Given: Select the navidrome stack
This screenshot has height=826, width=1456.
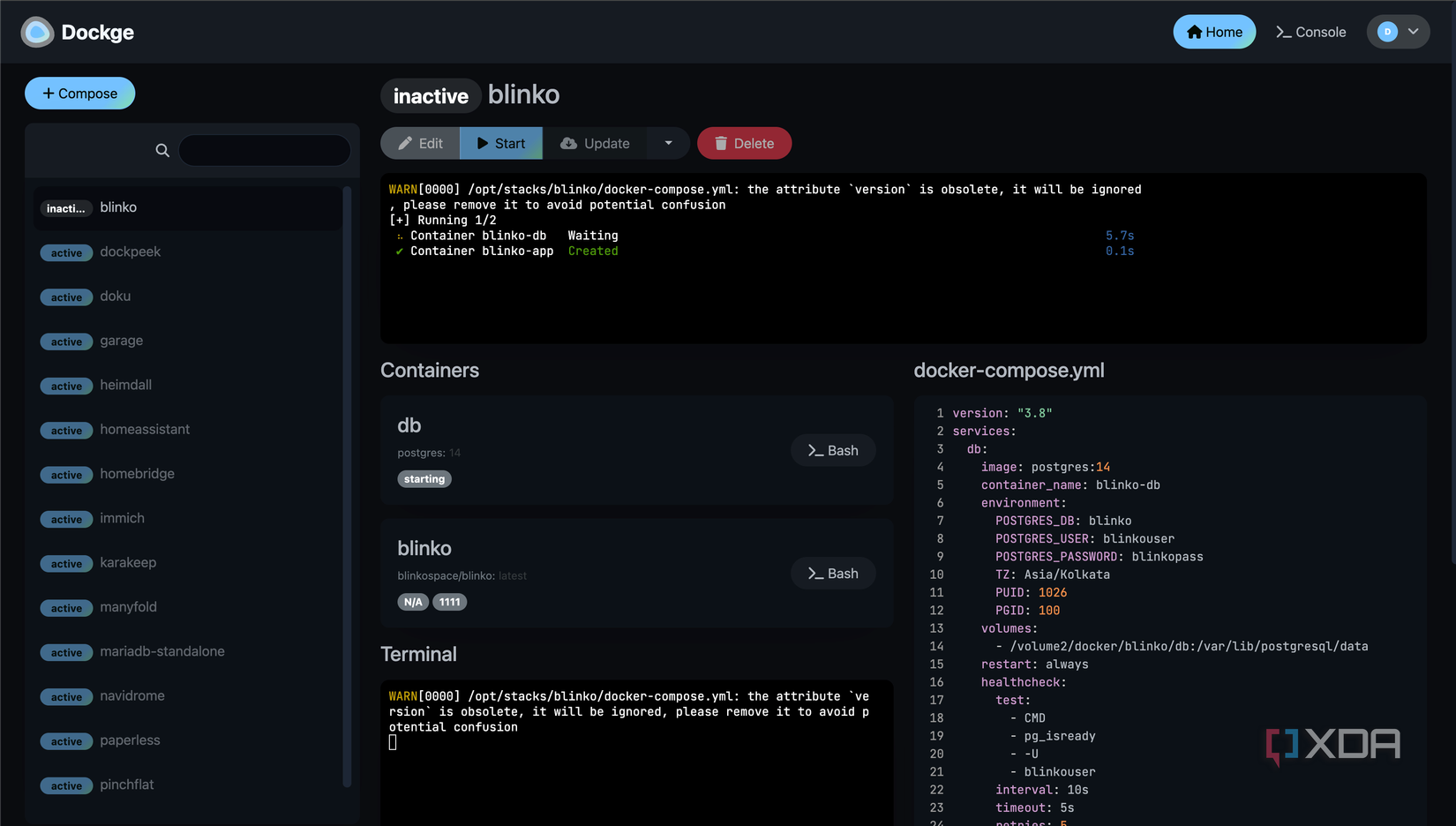Looking at the screenshot, I should tap(188, 696).
